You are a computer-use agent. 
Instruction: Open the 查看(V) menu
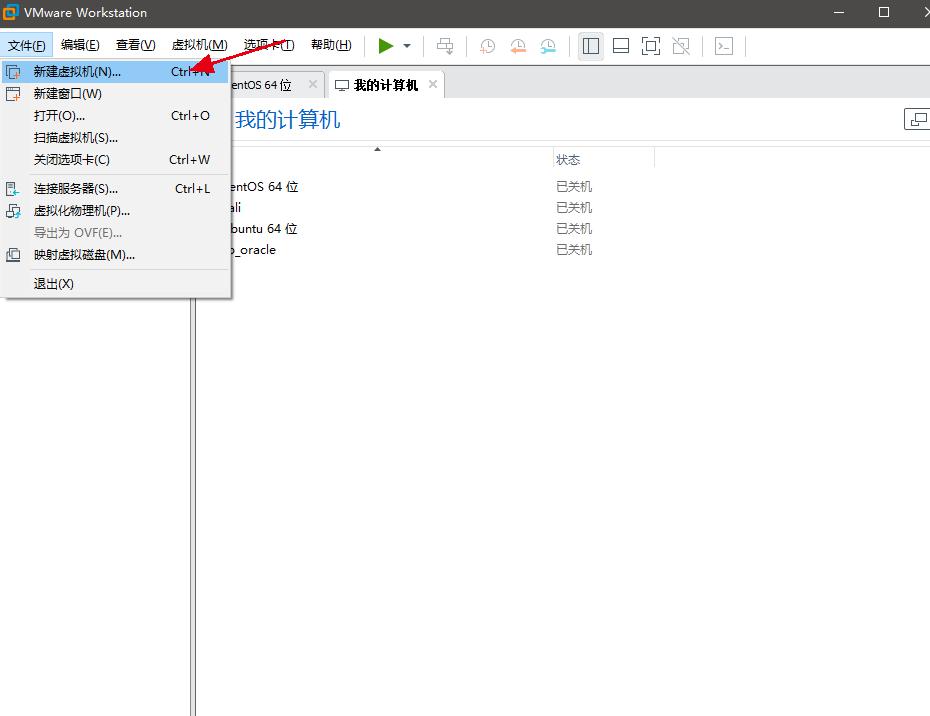point(136,45)
